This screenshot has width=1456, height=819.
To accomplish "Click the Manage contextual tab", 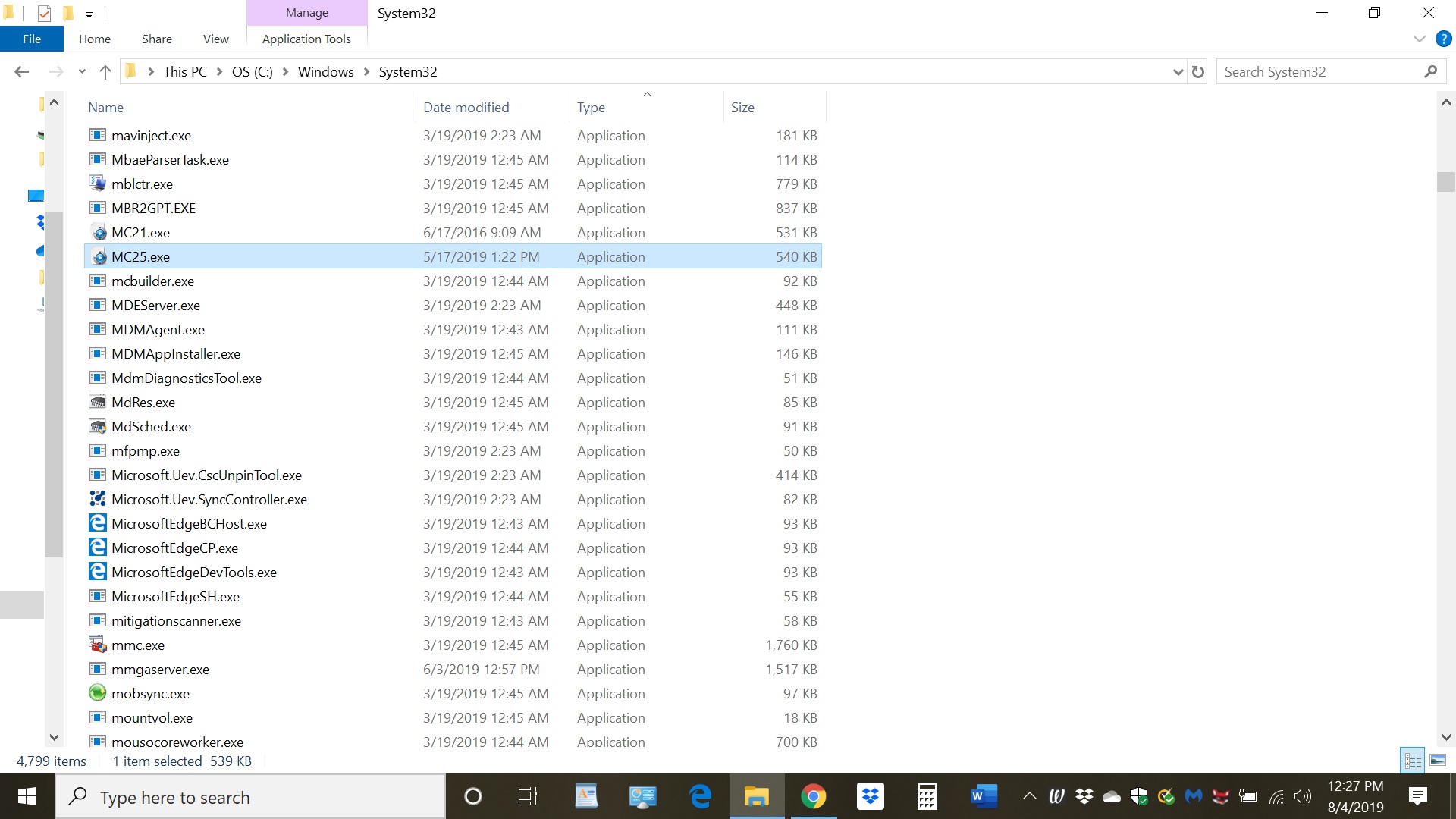I will (x=306, y=13).
